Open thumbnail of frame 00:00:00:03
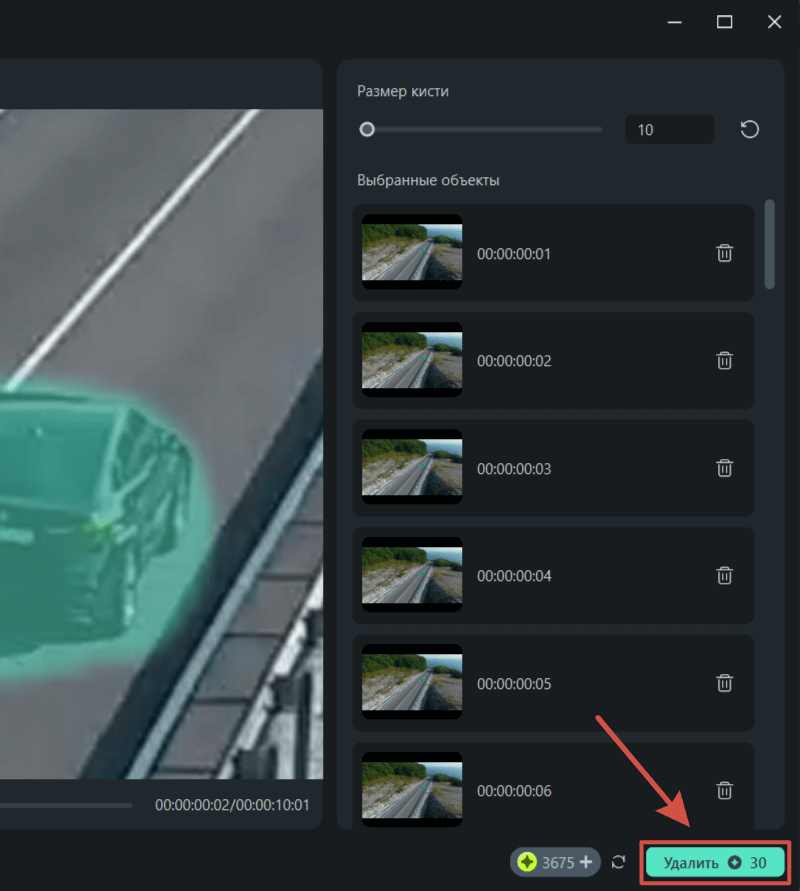This screenshot has width=800, height=891. (x=412, y=468)
